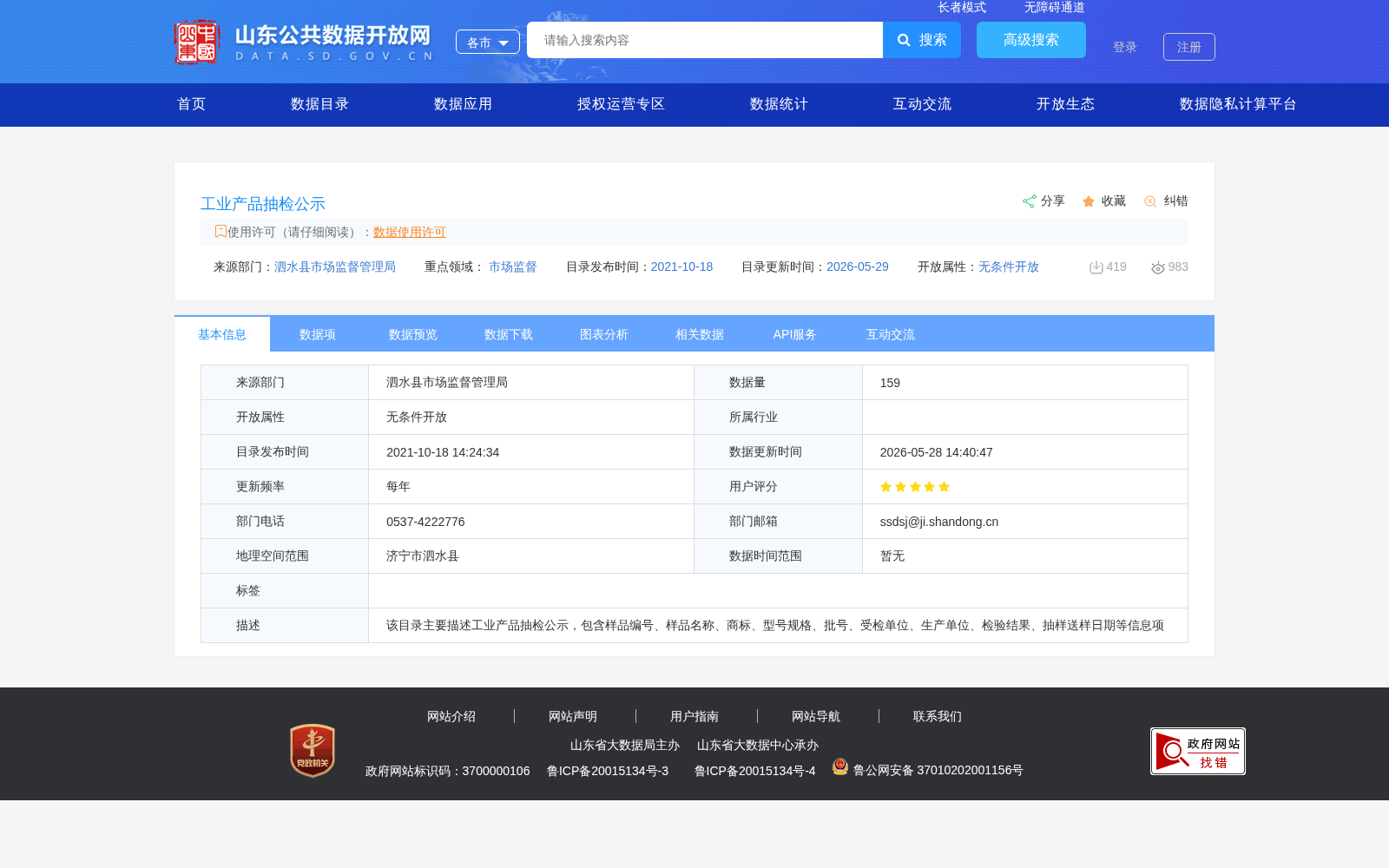Open 用户指南 in the footer
This screenshot has height=868, width=1389.
(x=694, y=716)
